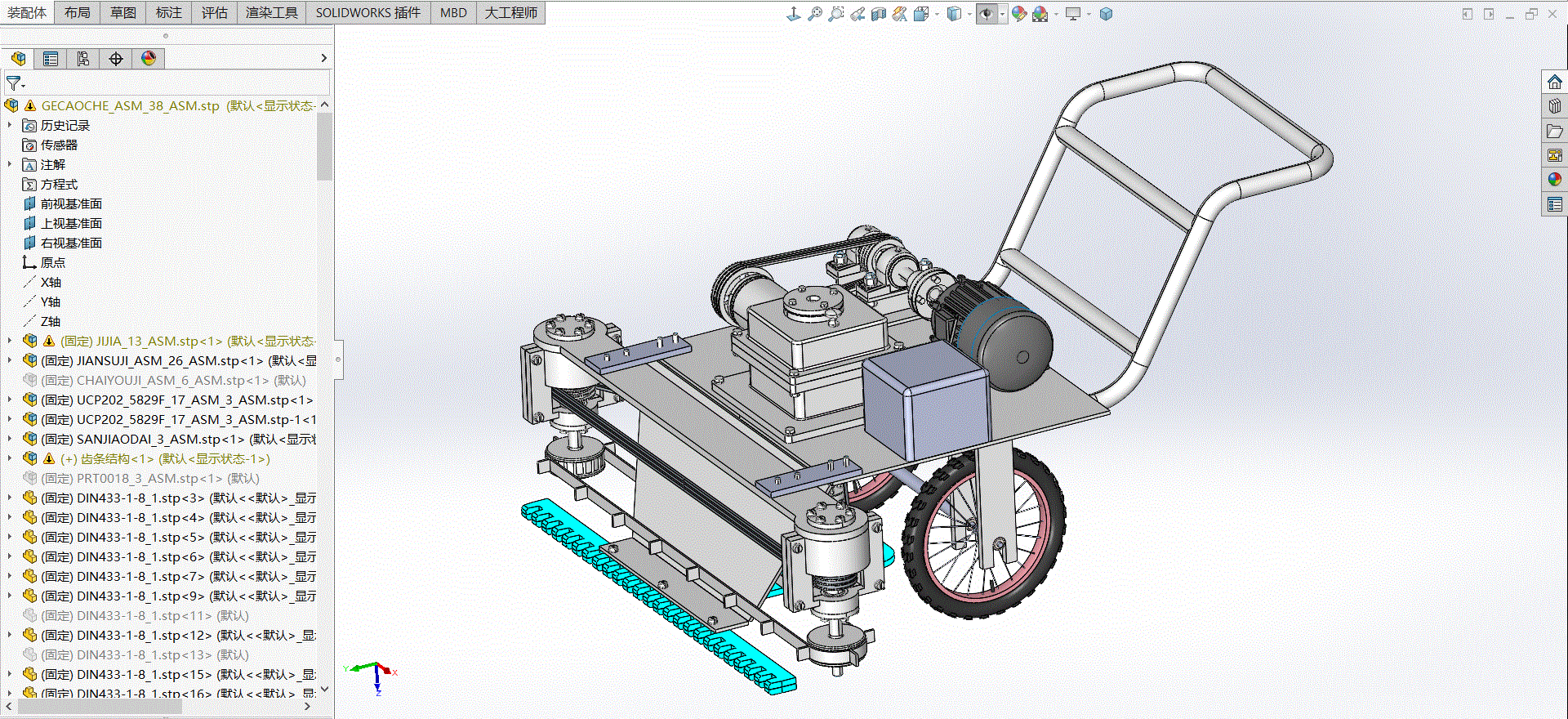Toggle the Hide/Show Items eye button
The image size is (1568, 719).
click(987, 14)
